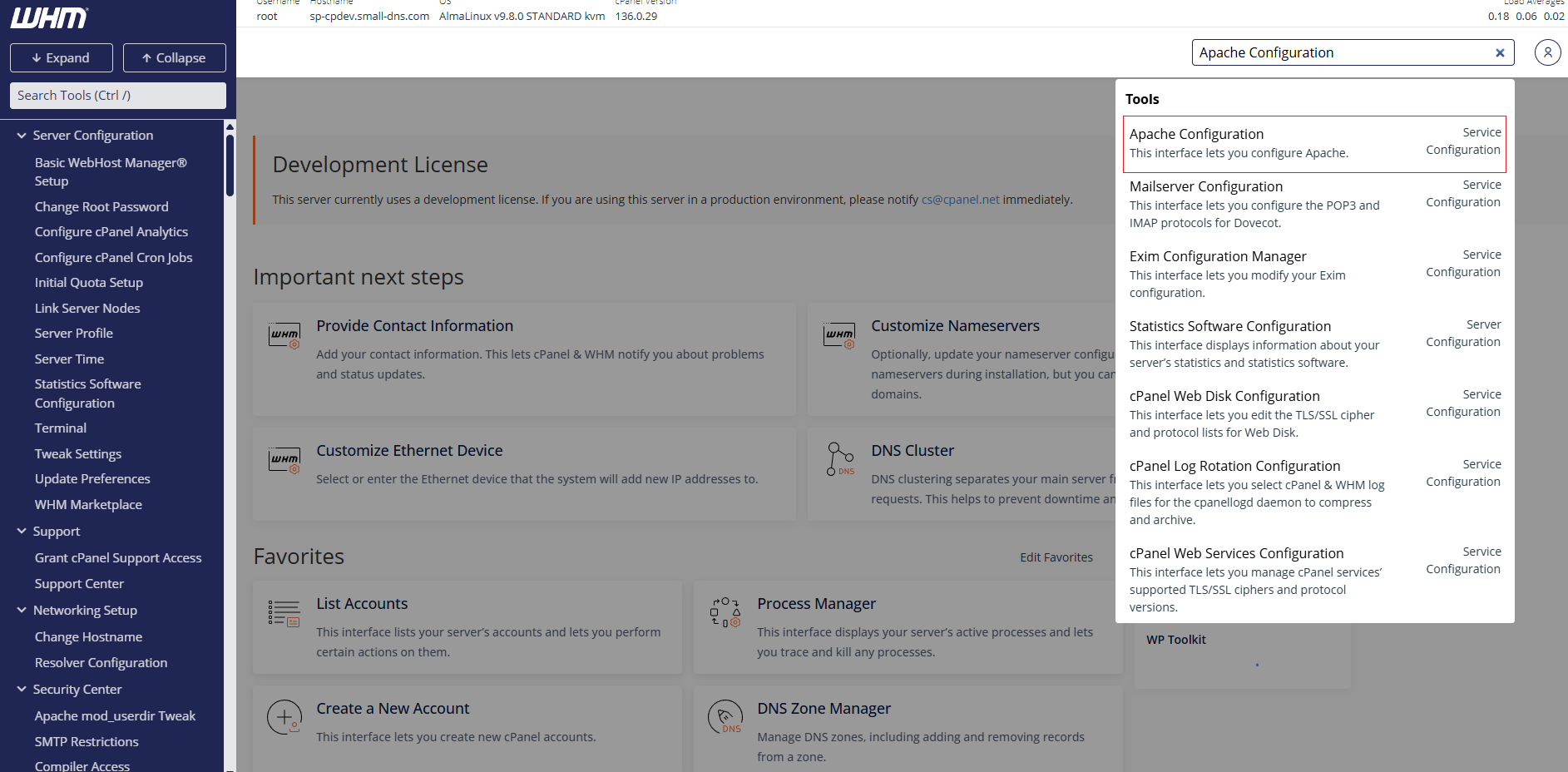Focus the Search Tools field
The width and height of the screenshot is (1568, 772).
pos(118,96)
